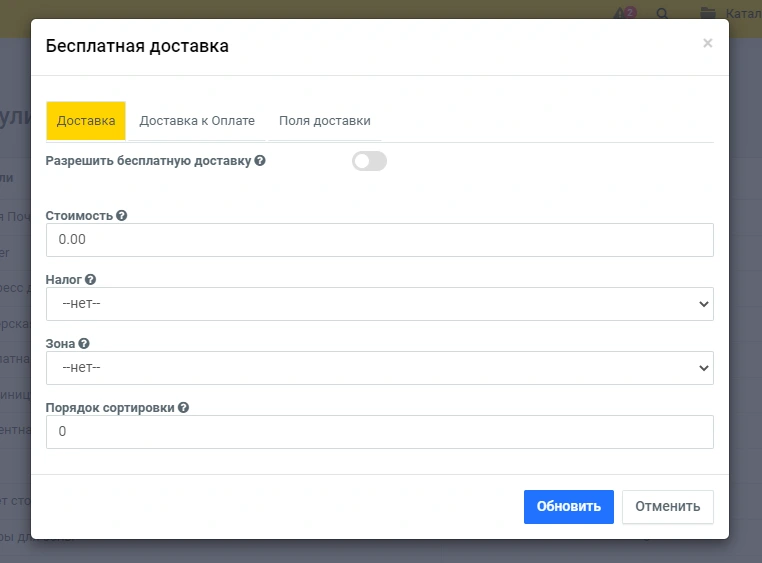Viewport: 762px width, 563px height.
Task: Click into the Порядок сортировки field
Action: (379, 432)
